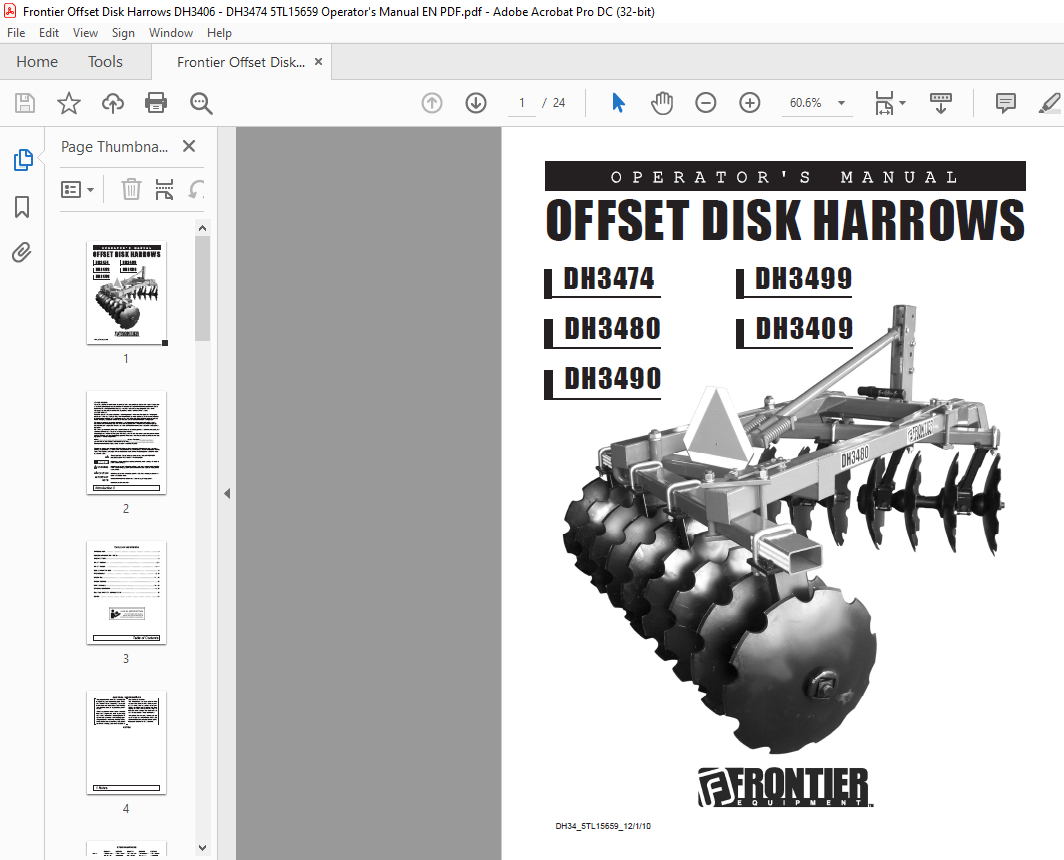
Task: Open the thumbnail options dropdown menu
Action: 77,189
